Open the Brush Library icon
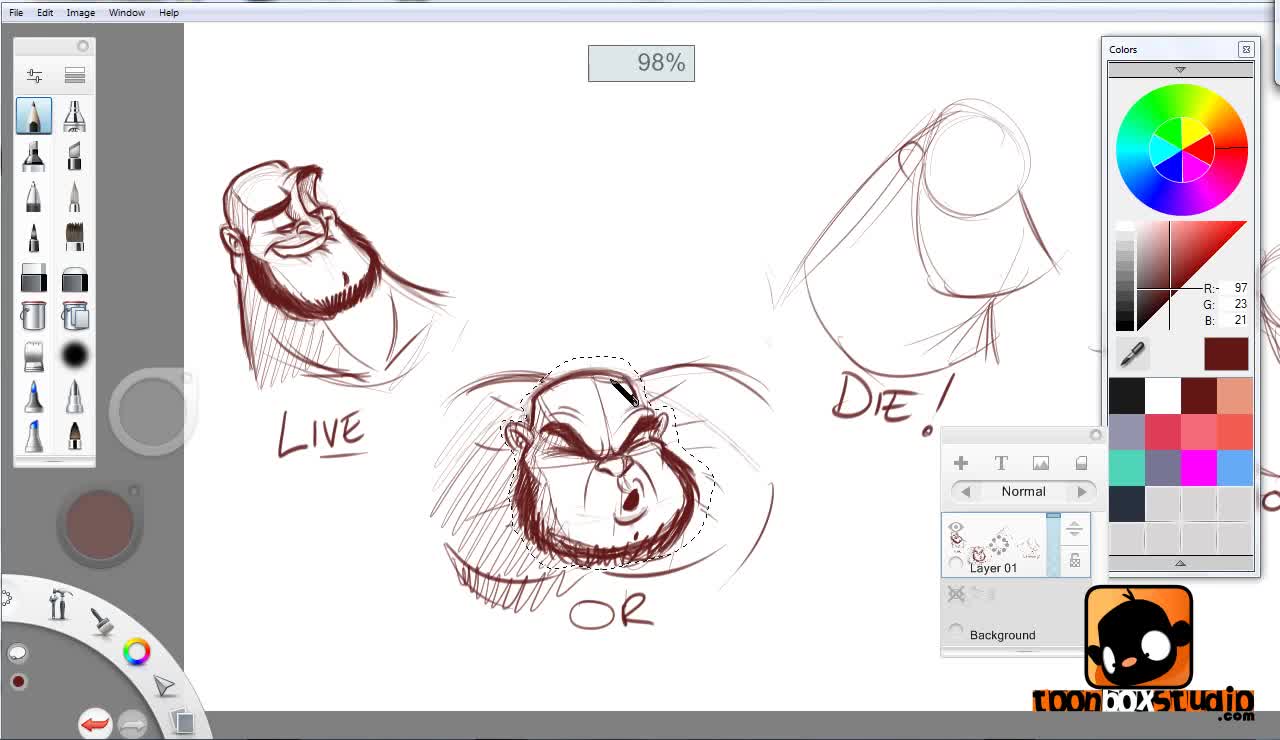Viewport: 1280px width, 740px height. pyautogui.click(x=74, y=76)
